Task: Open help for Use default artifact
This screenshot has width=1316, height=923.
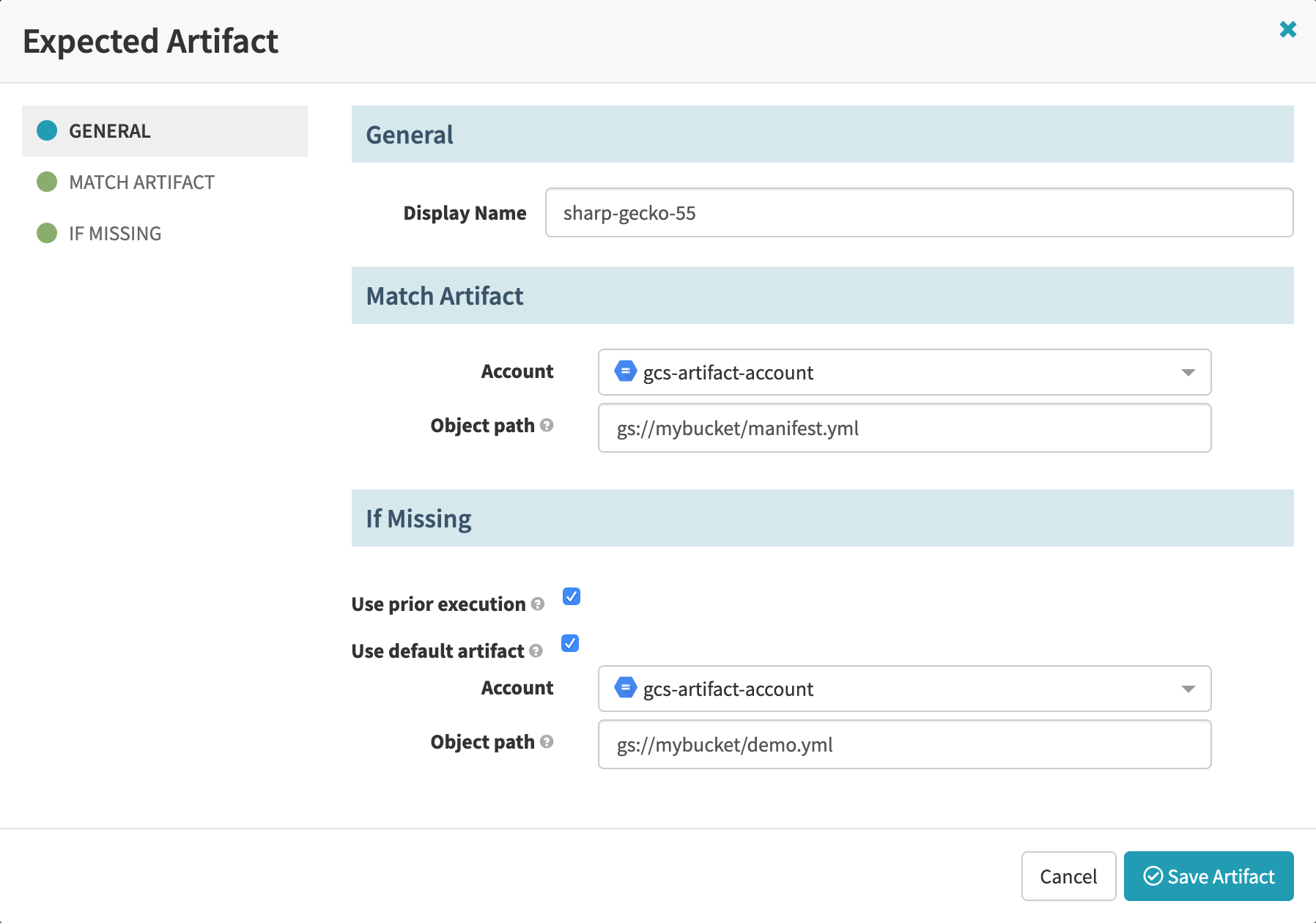Action: coord(535,652)
